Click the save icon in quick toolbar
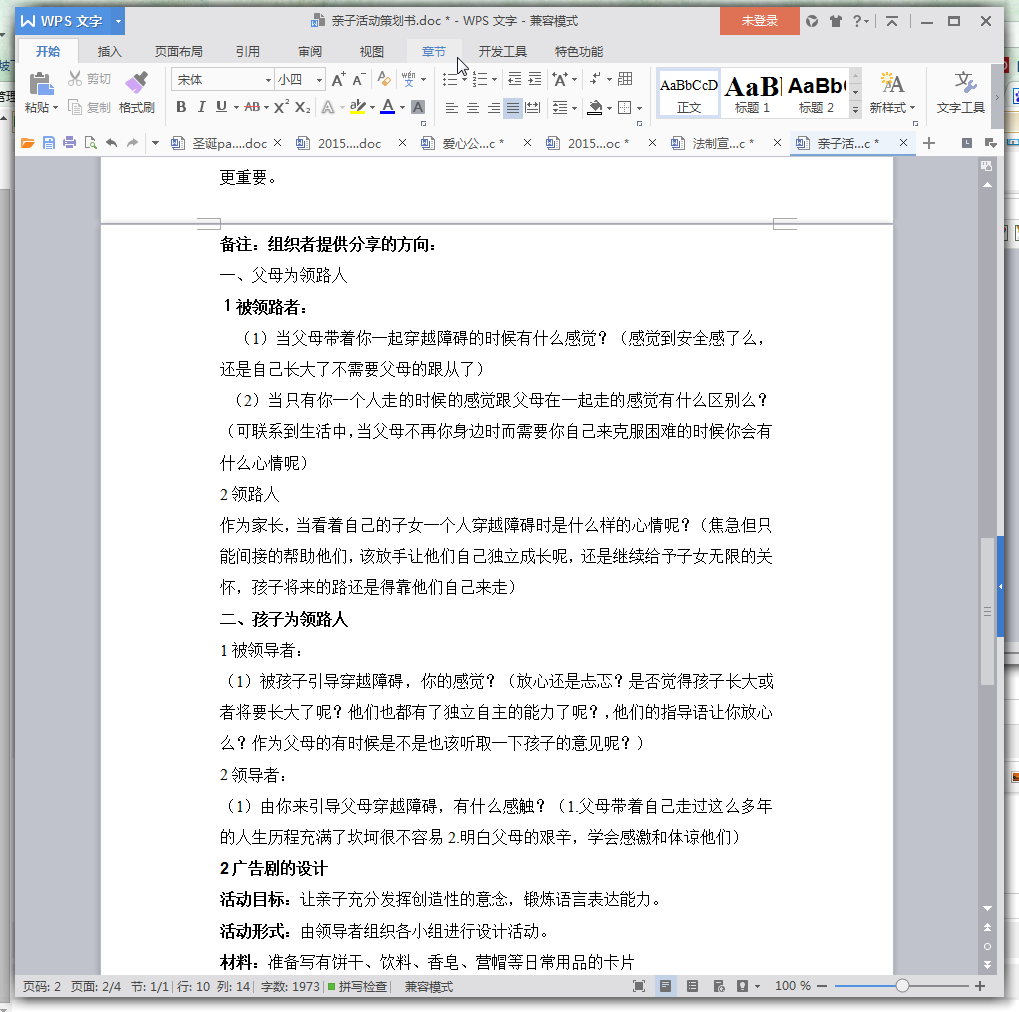Screen dimensions: 1019x1012 (48, 143)
